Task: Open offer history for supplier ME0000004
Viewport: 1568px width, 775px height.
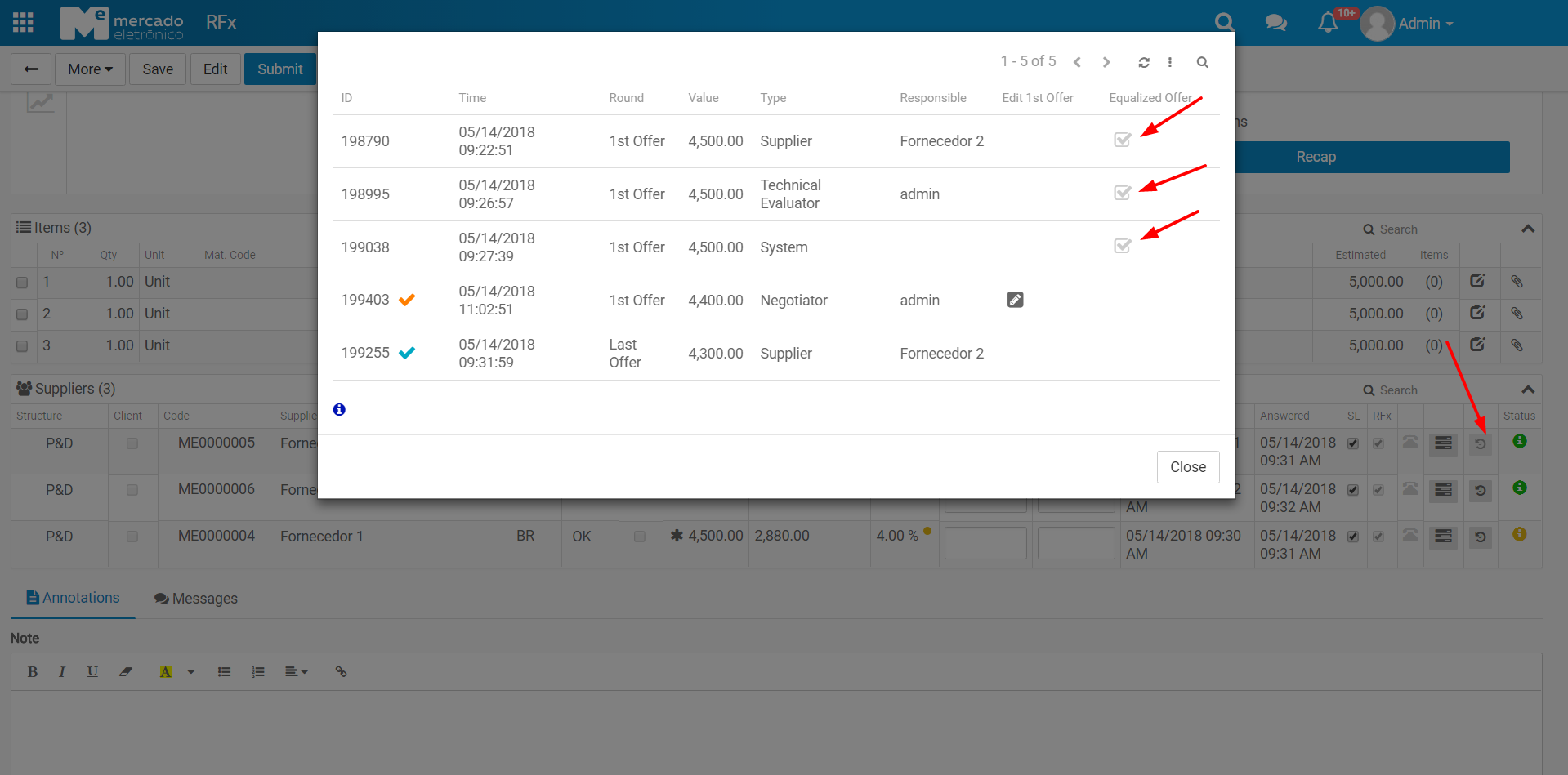Action: point(1480,537)
